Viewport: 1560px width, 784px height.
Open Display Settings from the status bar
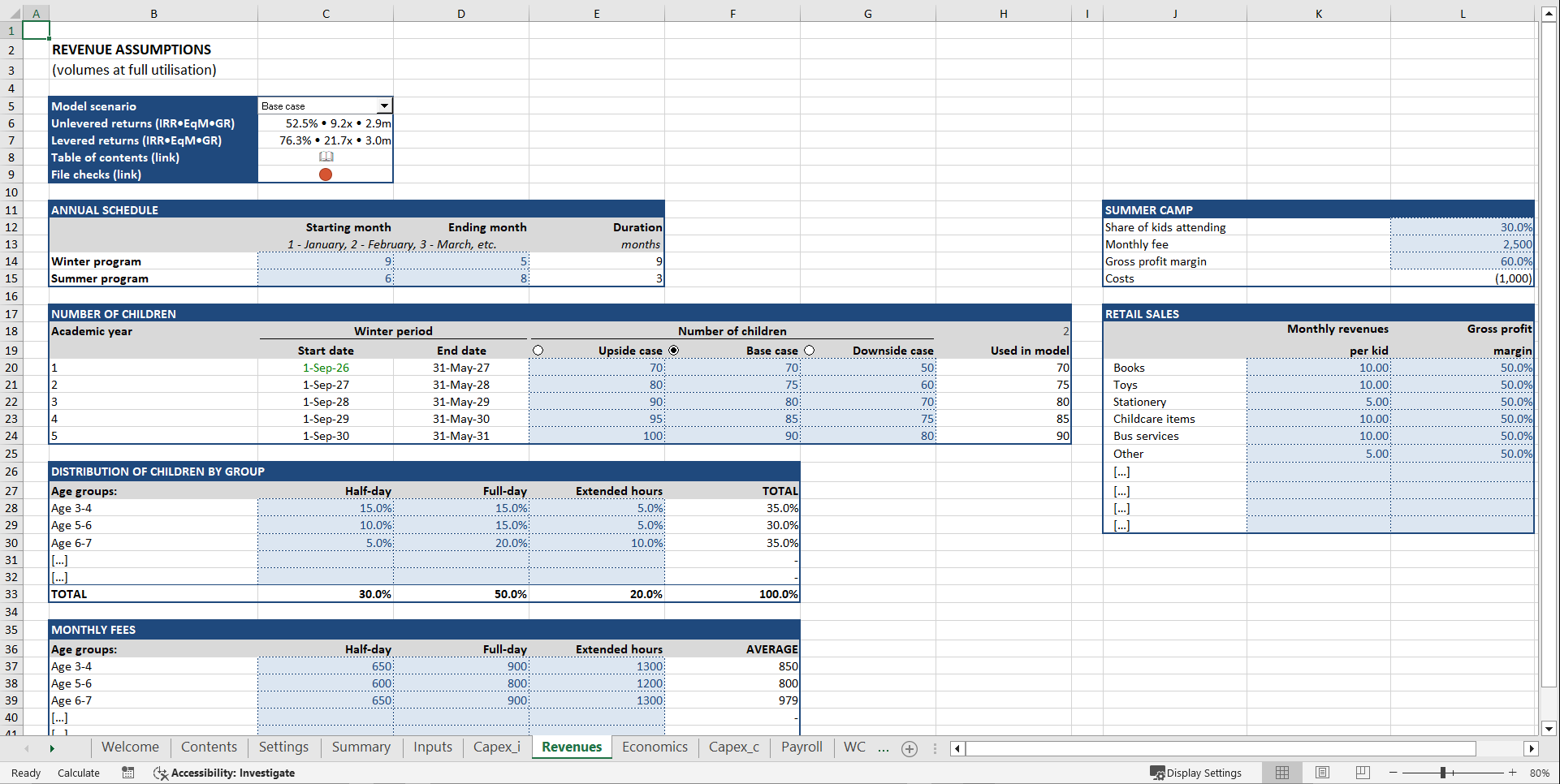pyautogui.click(x=1198, y=773)
